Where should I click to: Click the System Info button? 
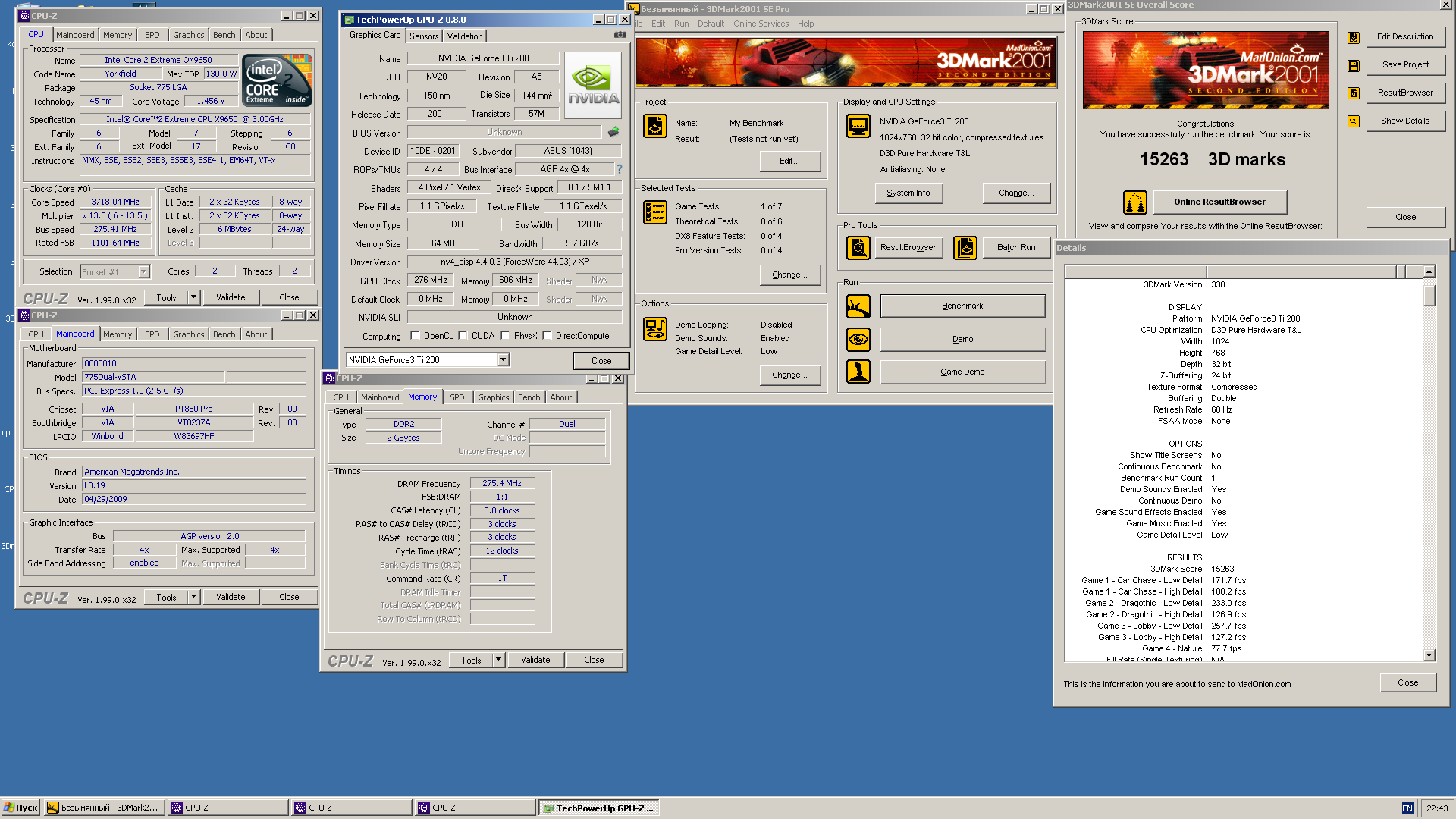908,193
